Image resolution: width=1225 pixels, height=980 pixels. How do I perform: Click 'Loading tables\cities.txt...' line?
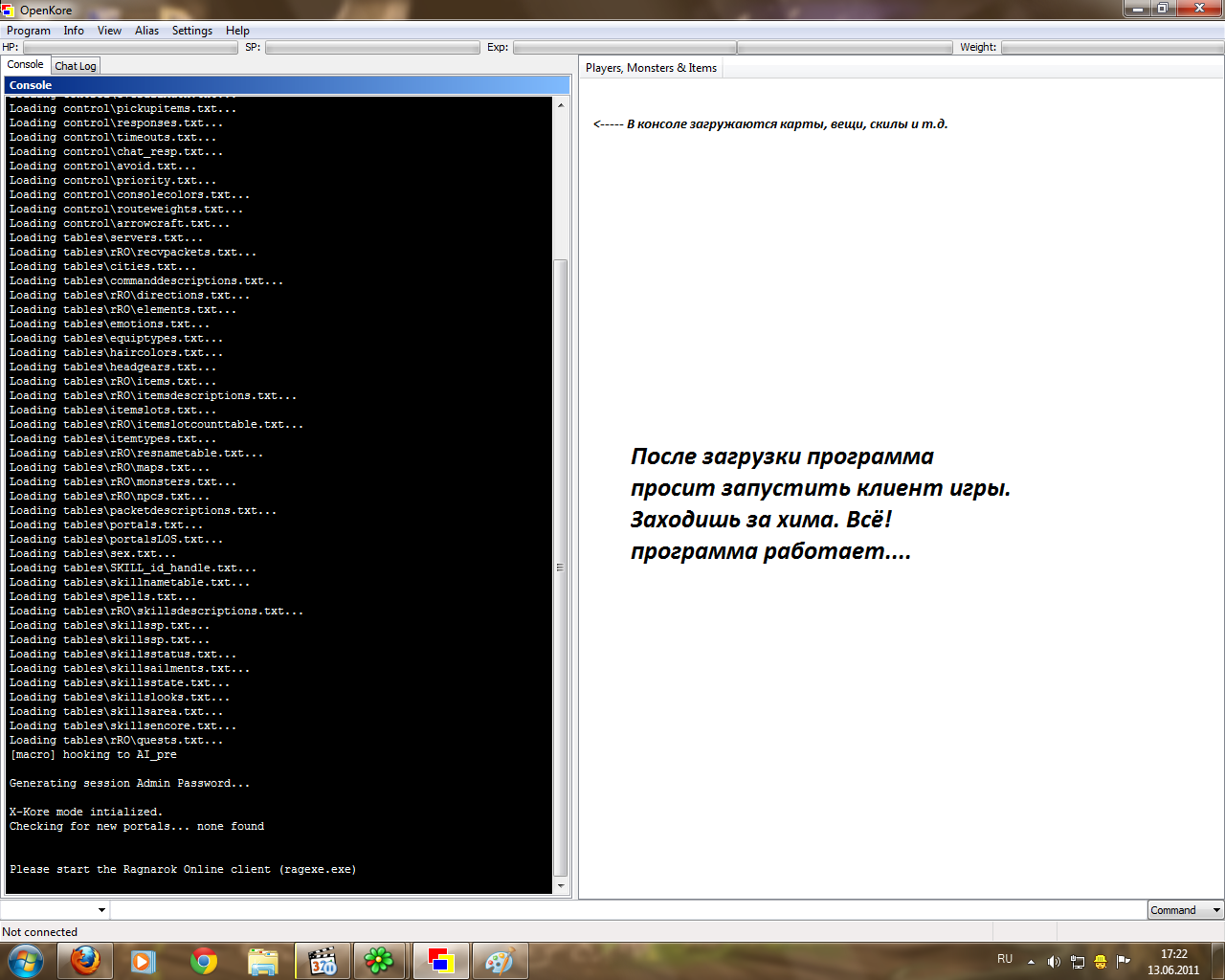(102, 266)
